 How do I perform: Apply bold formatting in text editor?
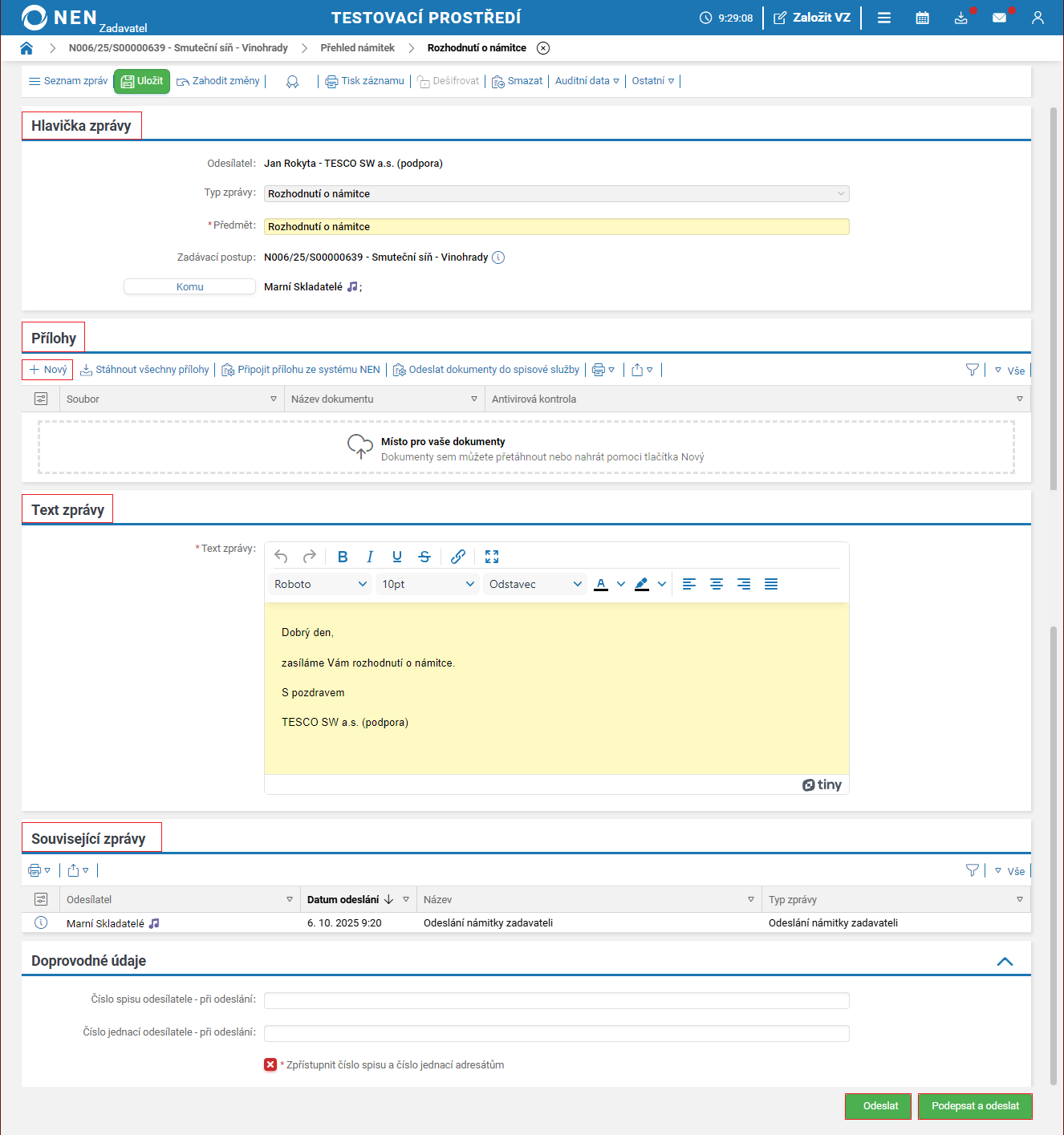click(343, 557)
